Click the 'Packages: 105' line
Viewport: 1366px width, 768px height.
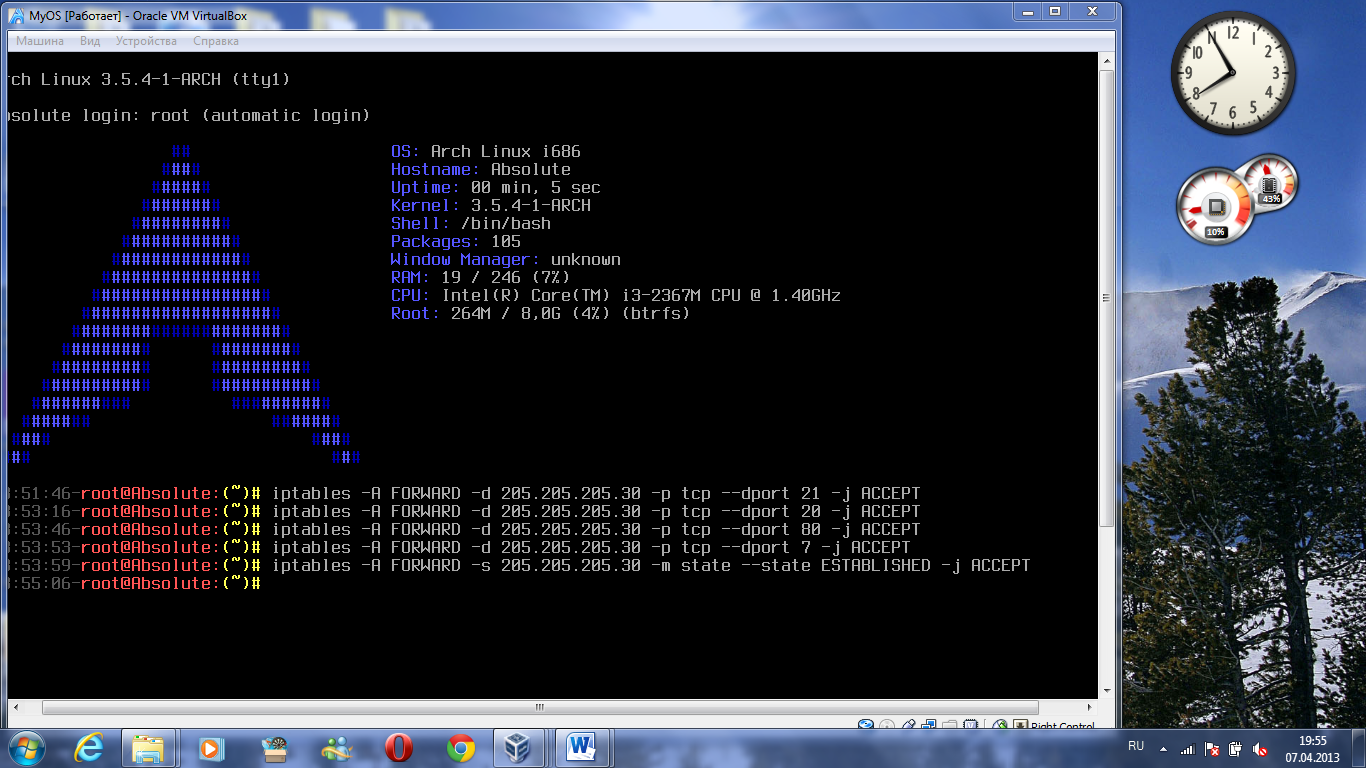click(x=456, y=241)
